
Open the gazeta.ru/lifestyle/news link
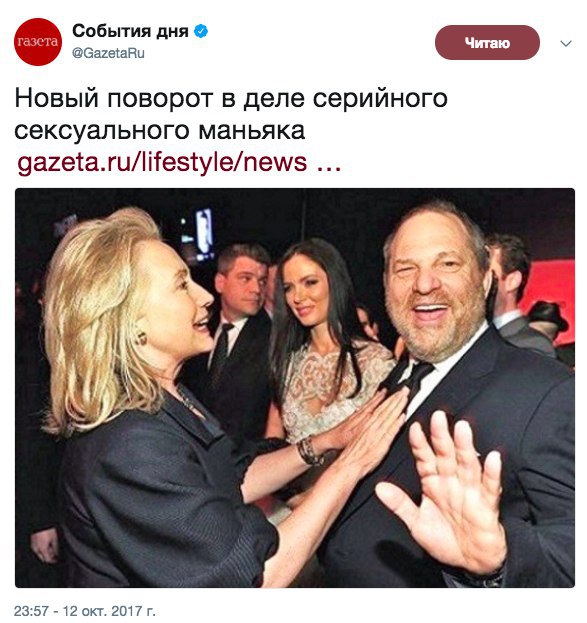coord(162,162)
